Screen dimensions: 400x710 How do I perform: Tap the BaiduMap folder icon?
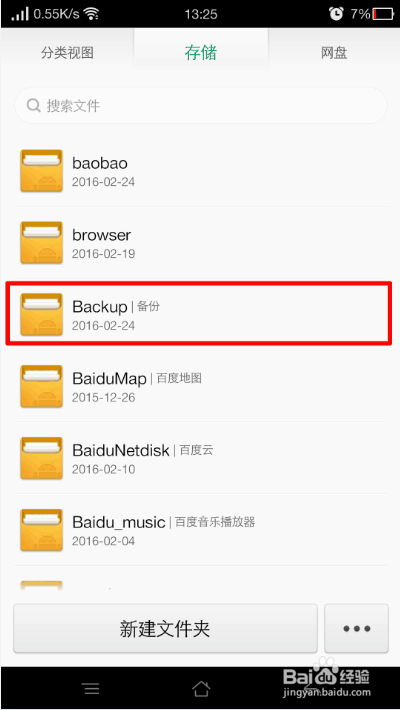pyautogui.click(x=41, y=386)
